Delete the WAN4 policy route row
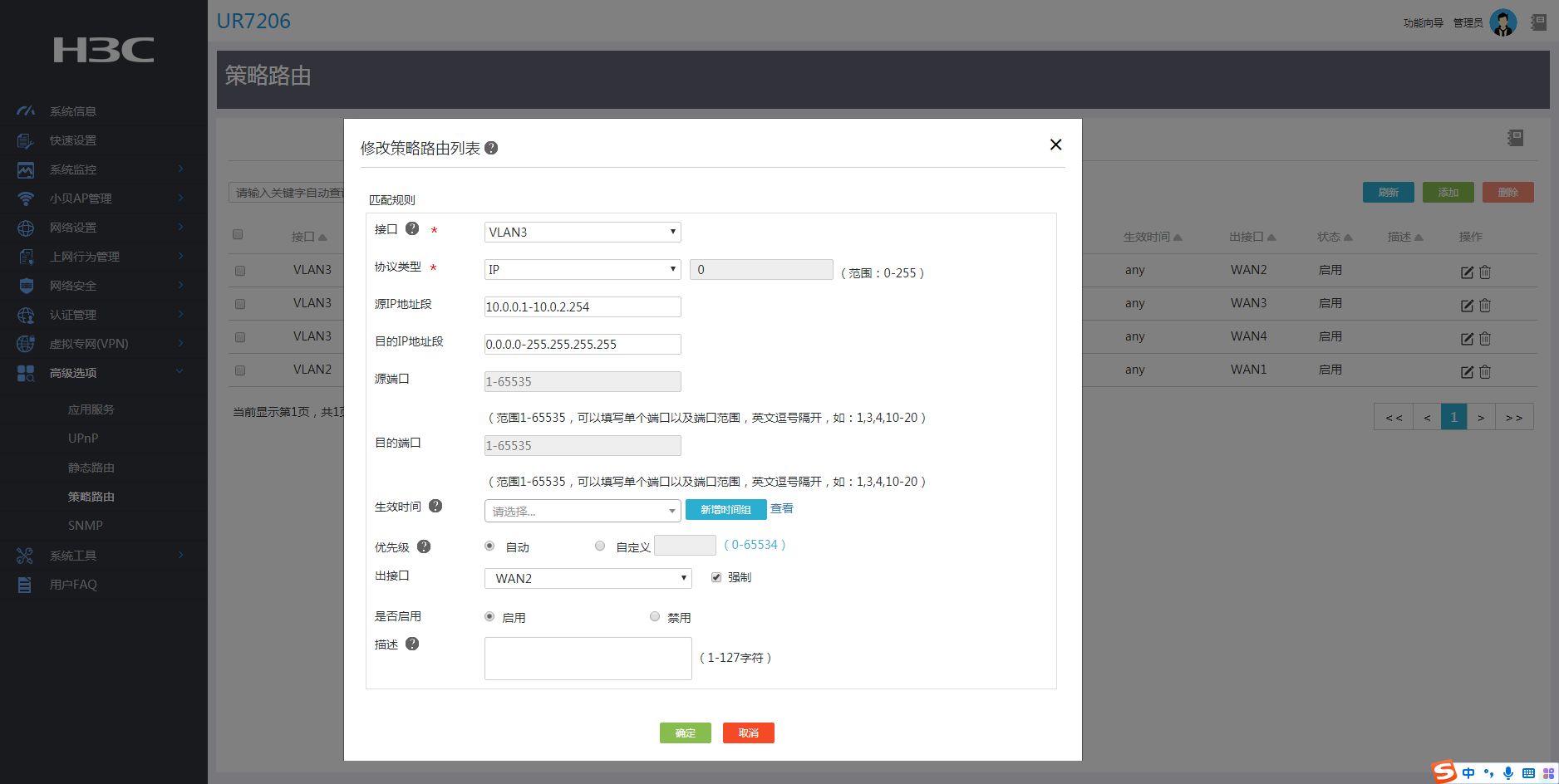This screenshot has width=1559, height=784. click(x=1485, y=339)
